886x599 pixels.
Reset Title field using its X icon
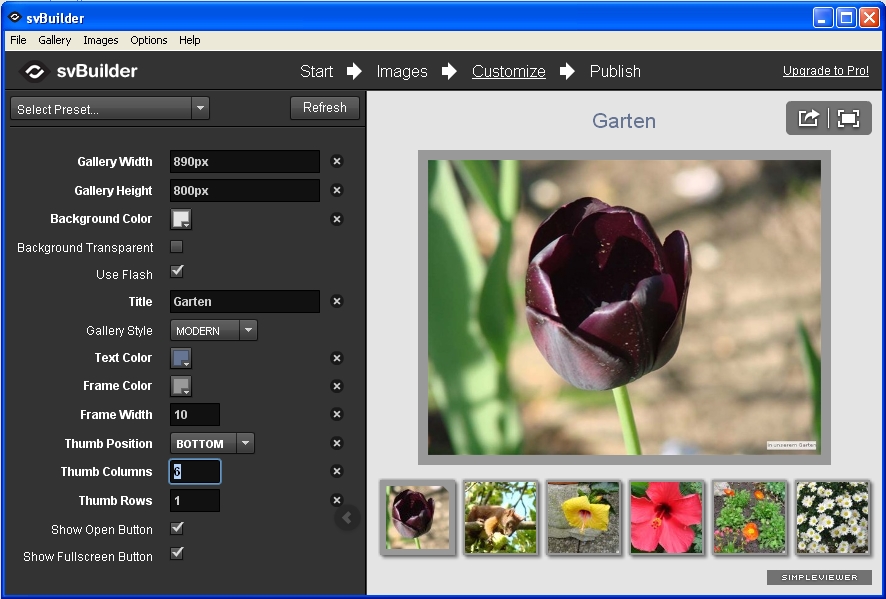[x=337, y=301]
